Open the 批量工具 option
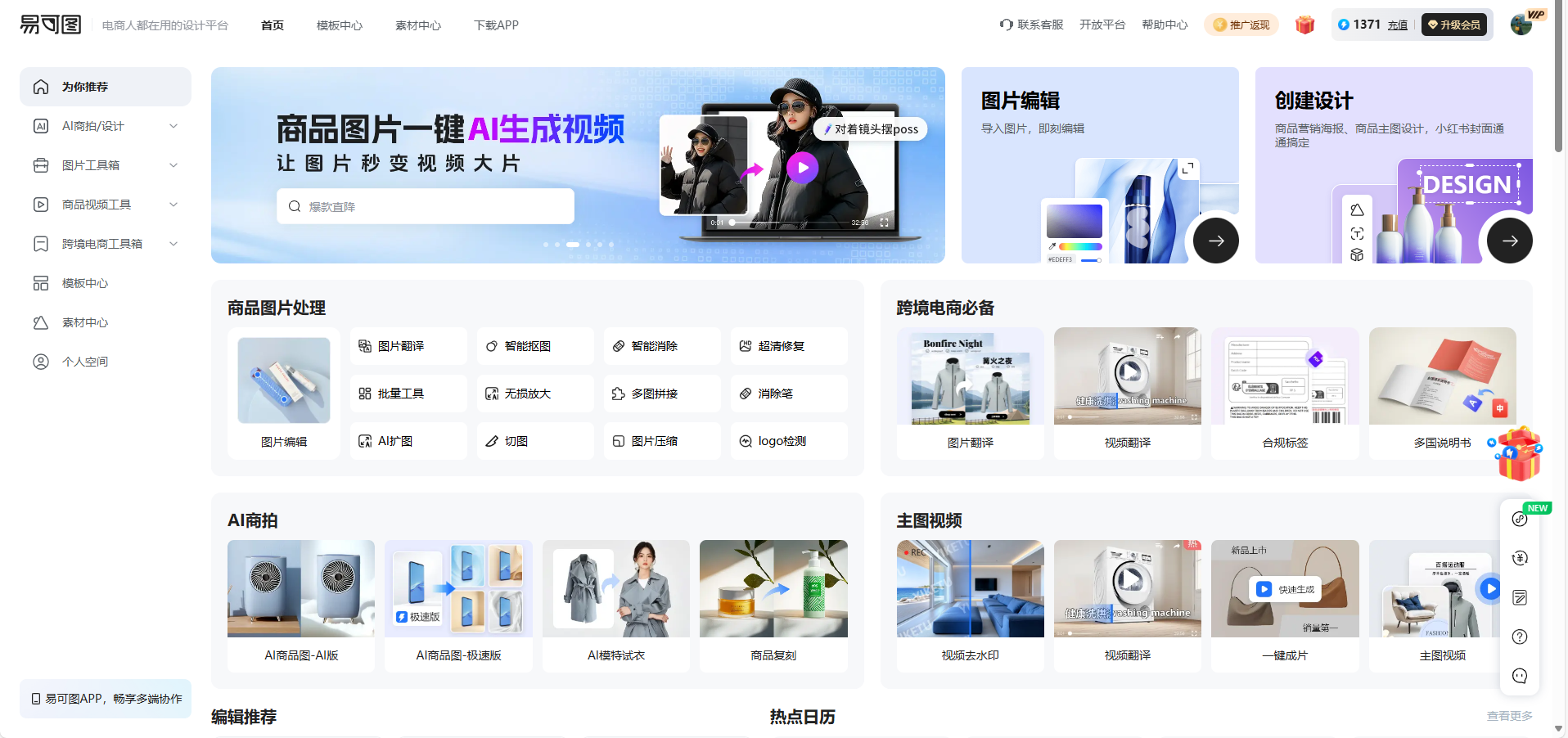 click(408, 394)
